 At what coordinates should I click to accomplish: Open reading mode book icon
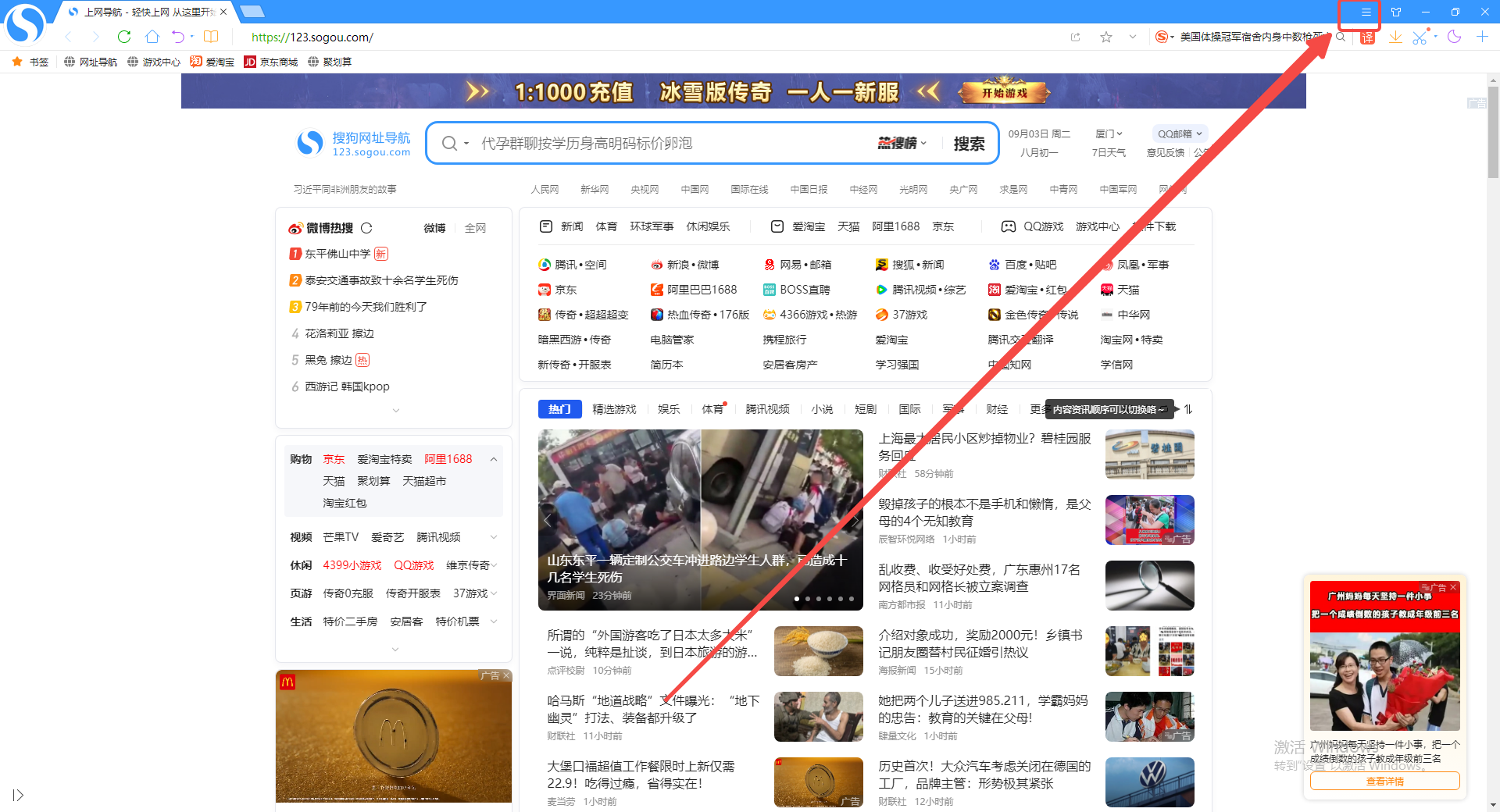[211, 37]
